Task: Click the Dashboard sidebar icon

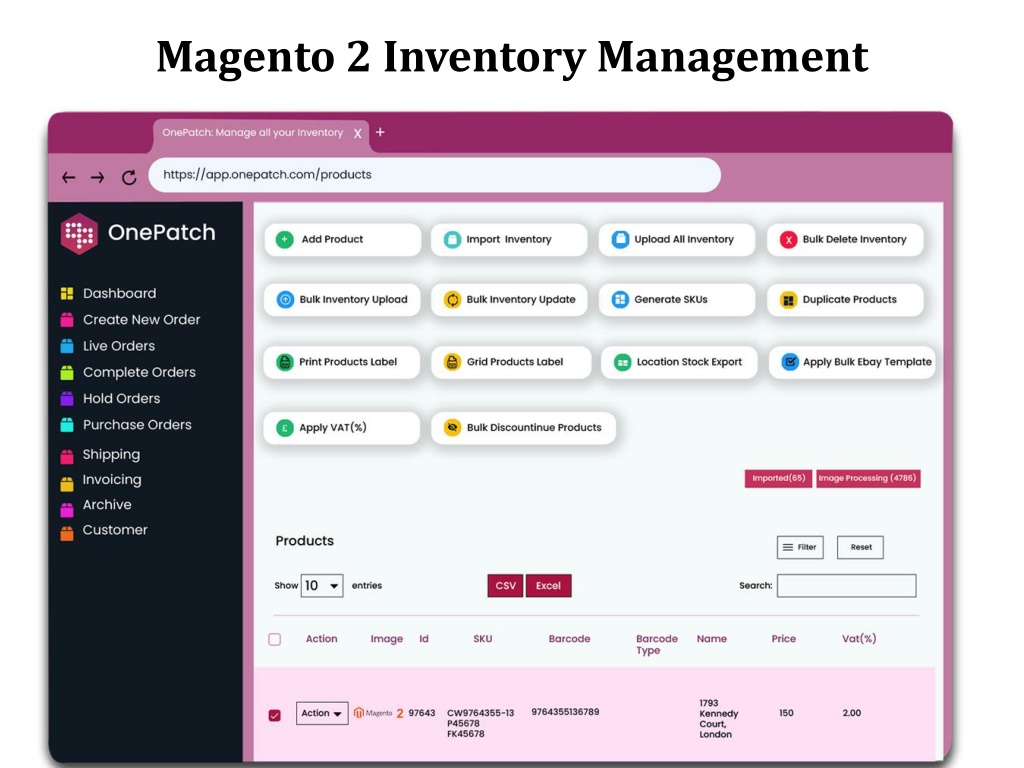Action: (67, 293)
